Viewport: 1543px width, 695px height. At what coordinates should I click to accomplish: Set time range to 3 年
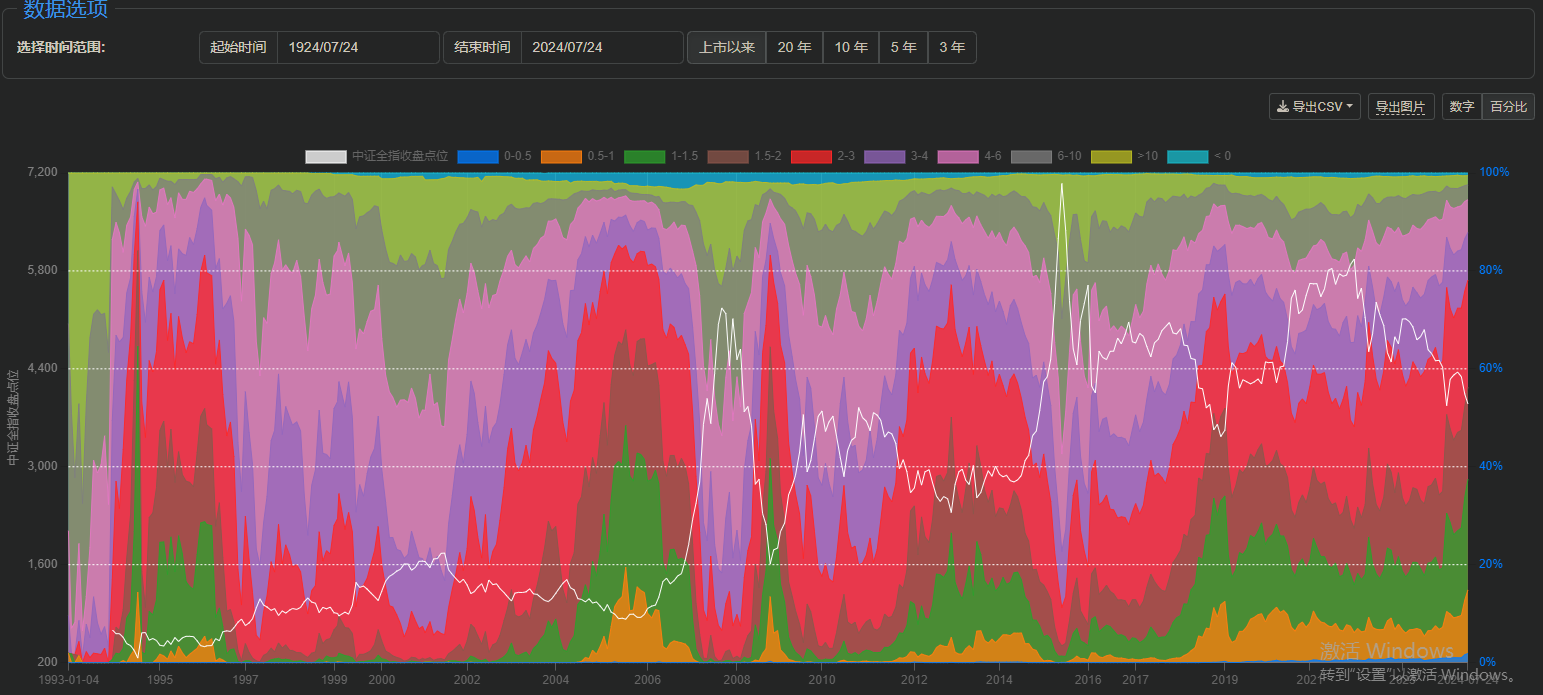point(952,47)
